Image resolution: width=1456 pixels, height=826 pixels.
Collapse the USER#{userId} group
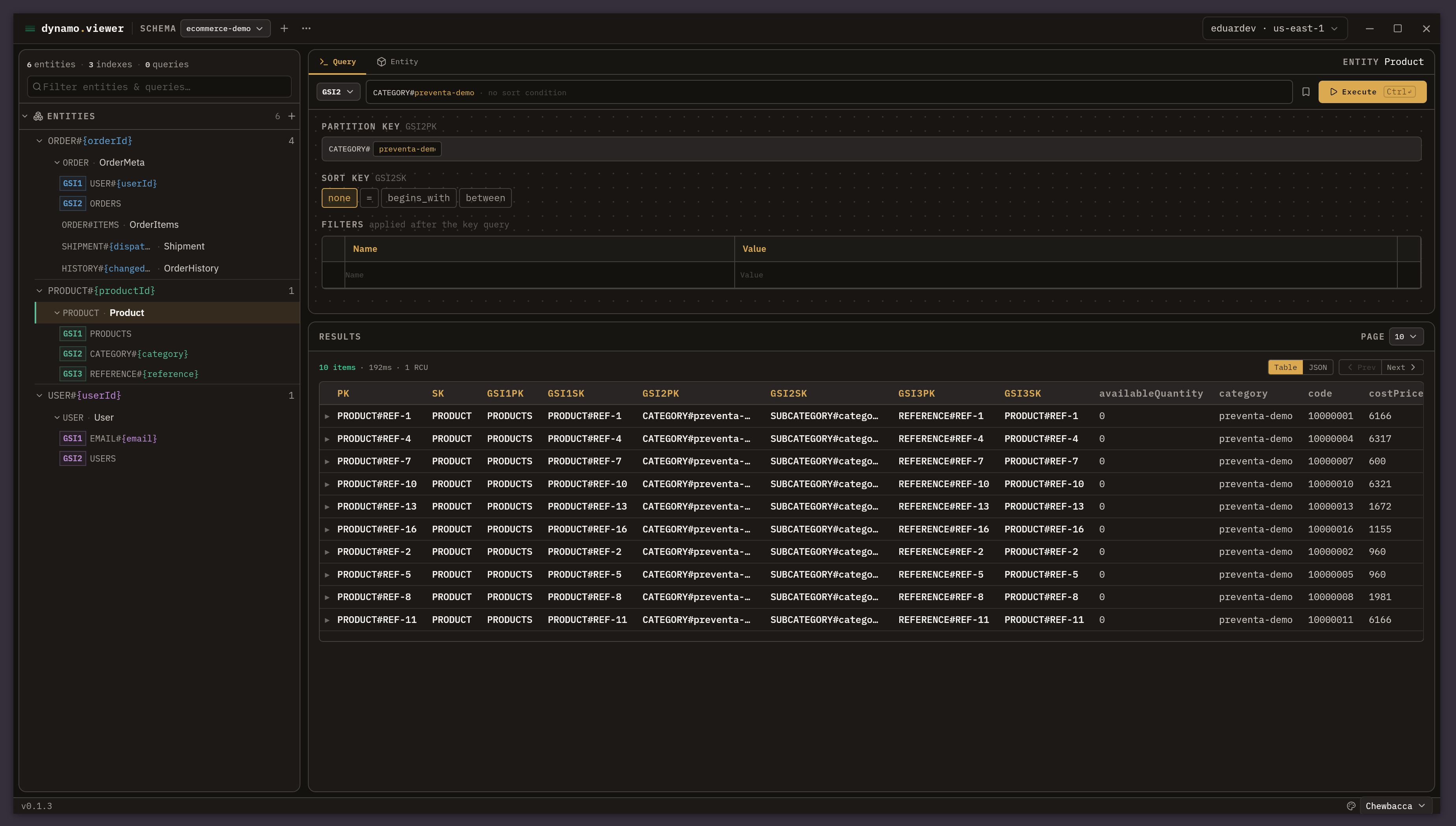click(x=39, y=395)
